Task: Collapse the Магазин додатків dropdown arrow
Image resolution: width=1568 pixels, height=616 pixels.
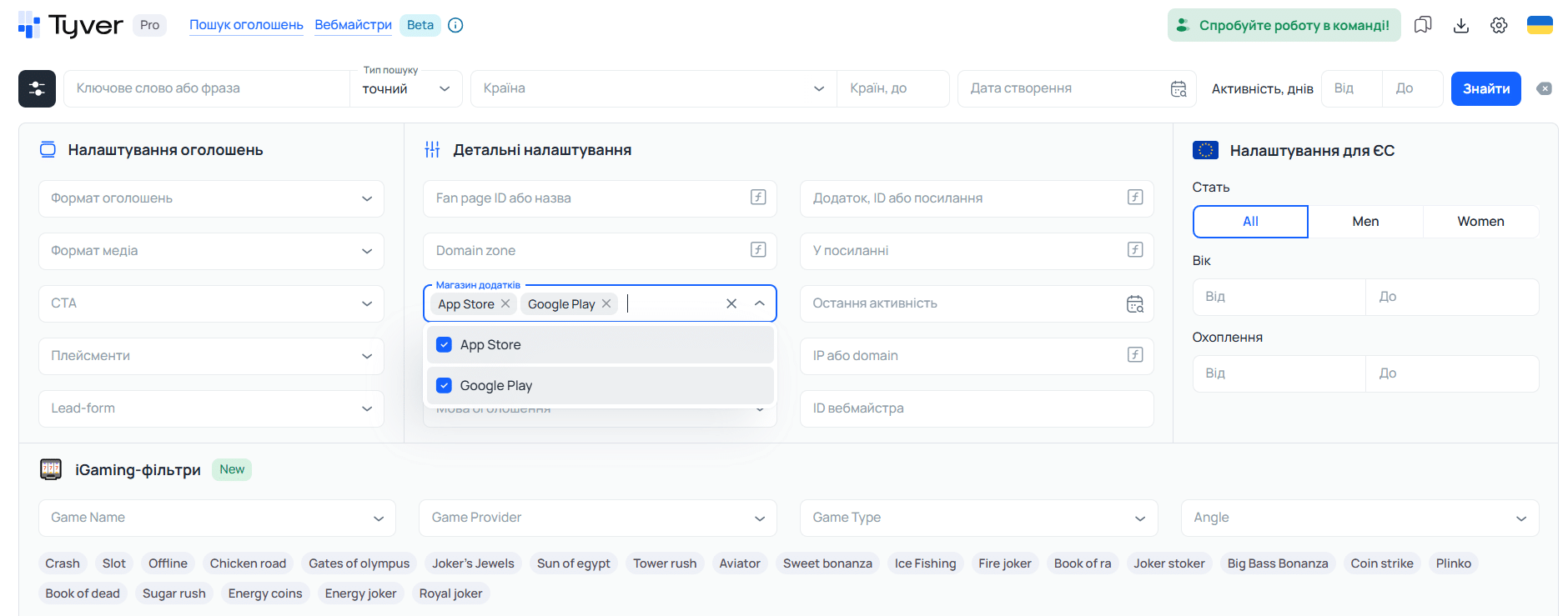Action: (x=760, y=304)
